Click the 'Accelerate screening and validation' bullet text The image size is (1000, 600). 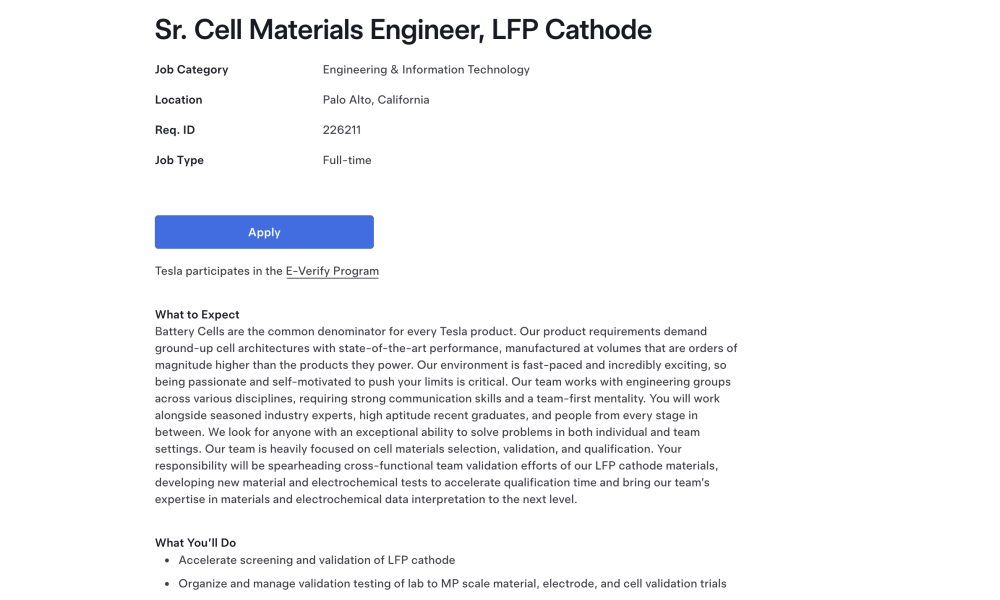click(317, 560)
